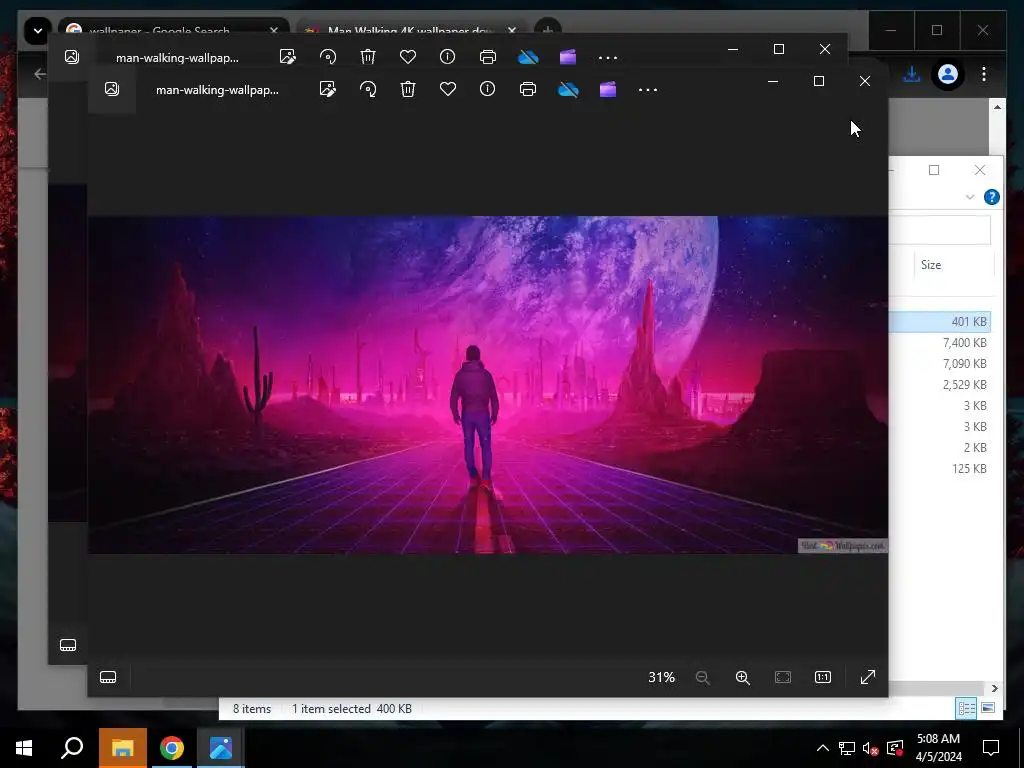1024x768 pixels.
Task: Open Chrome from taskbar
Action: tap(172, 748)
